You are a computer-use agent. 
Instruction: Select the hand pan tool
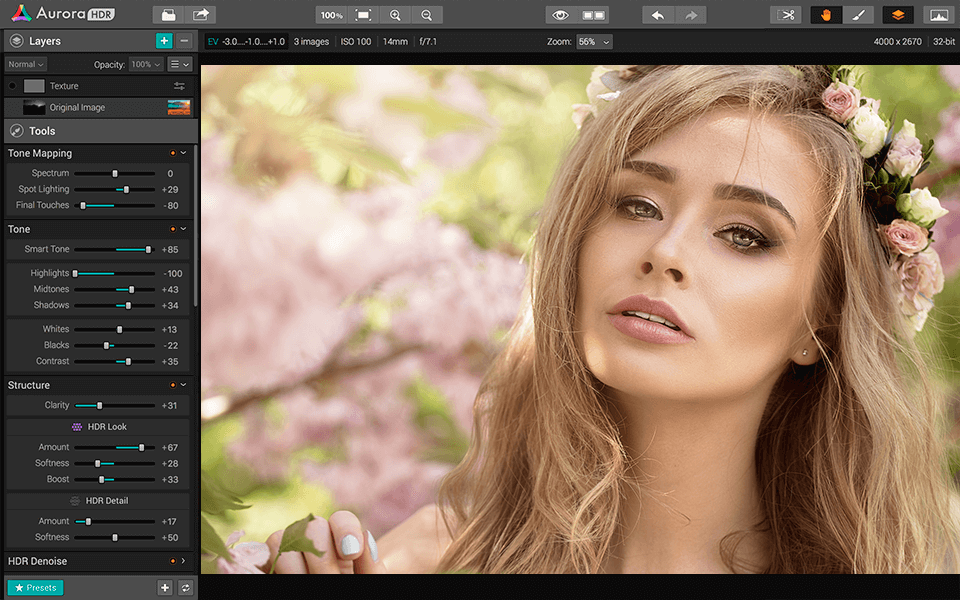826,15
